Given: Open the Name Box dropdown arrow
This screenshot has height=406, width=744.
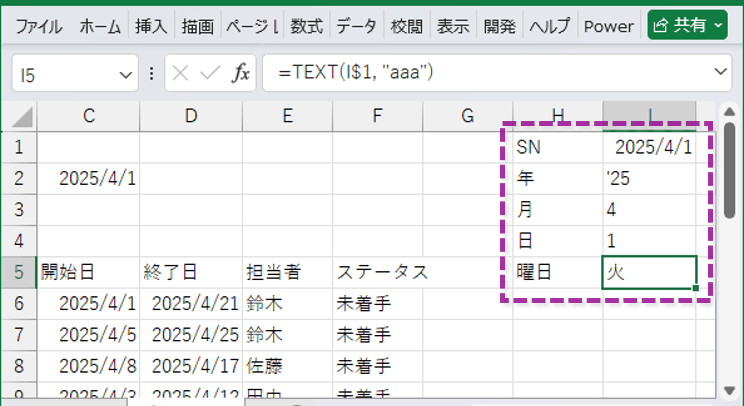Looking at the screenshot, I should coord(125,75).
